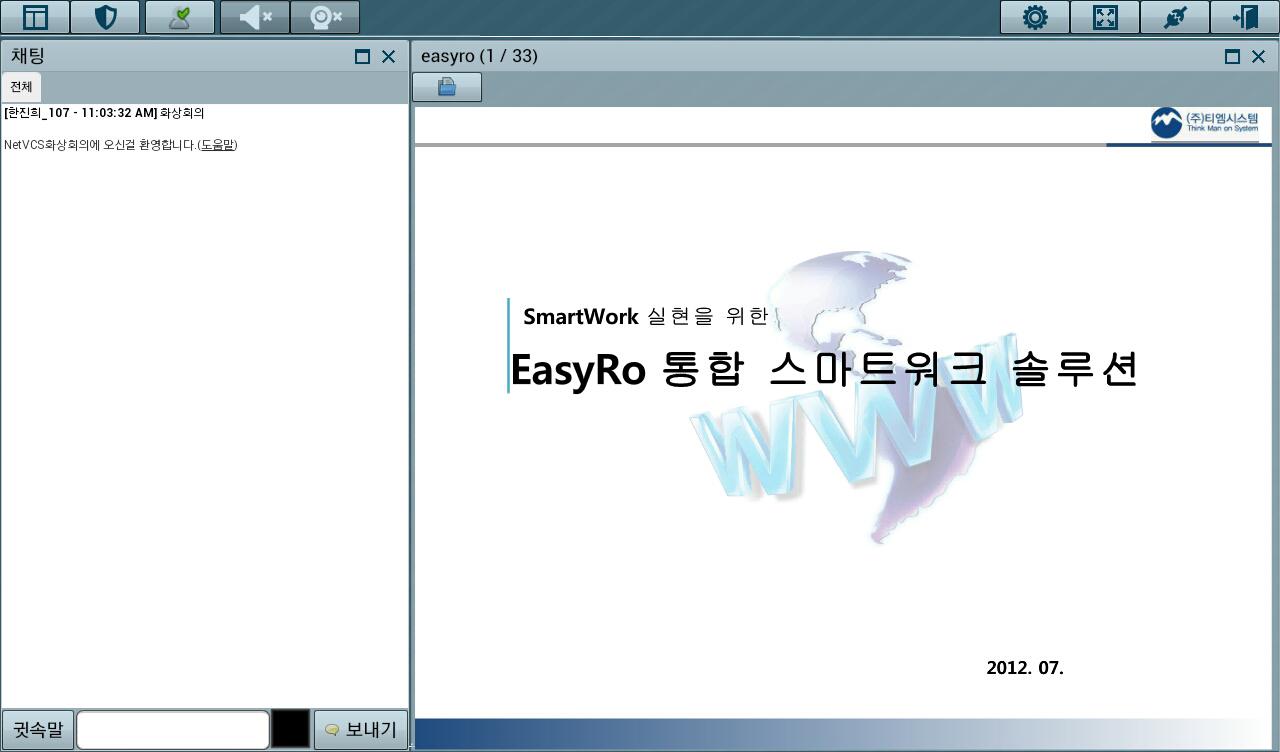Focus the chat message input field
This screenshot has height=752, width=1280.
pos(173,730)
